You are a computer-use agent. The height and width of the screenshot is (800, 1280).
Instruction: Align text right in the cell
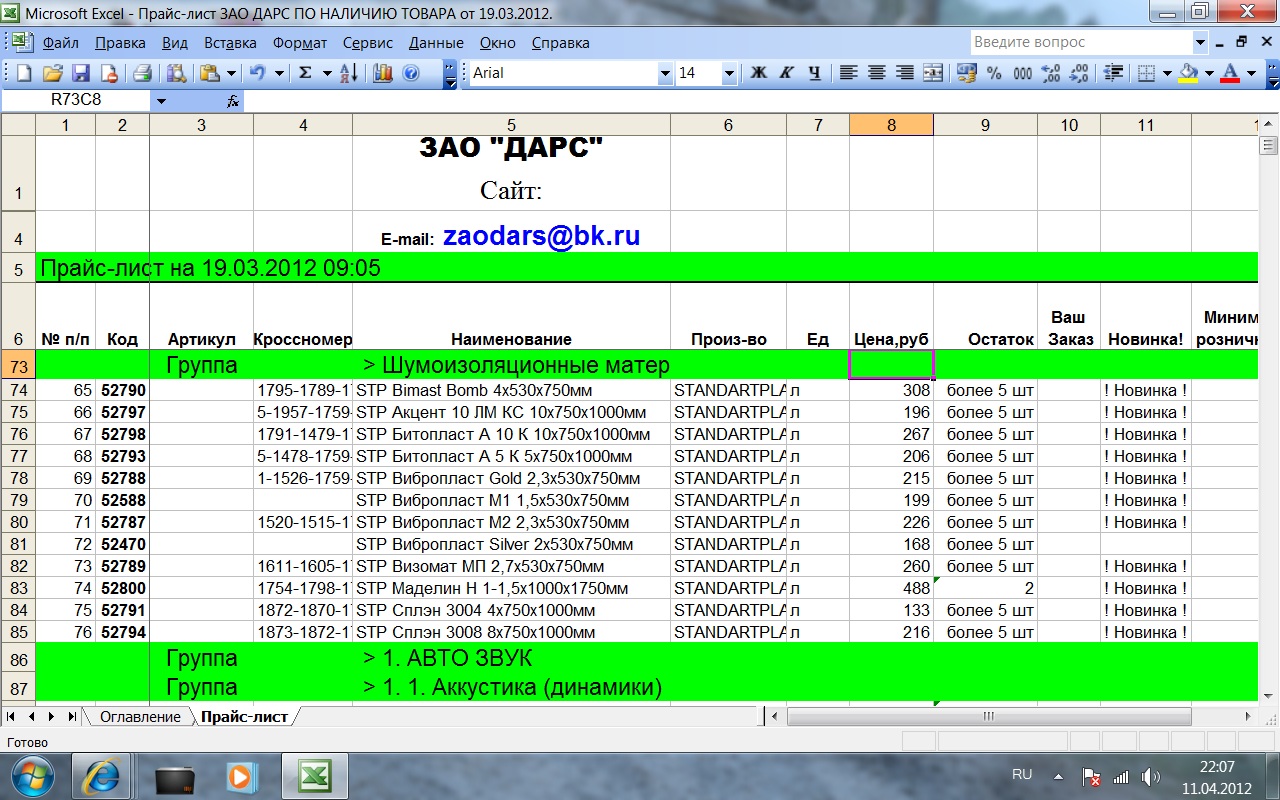click(905, 73)
